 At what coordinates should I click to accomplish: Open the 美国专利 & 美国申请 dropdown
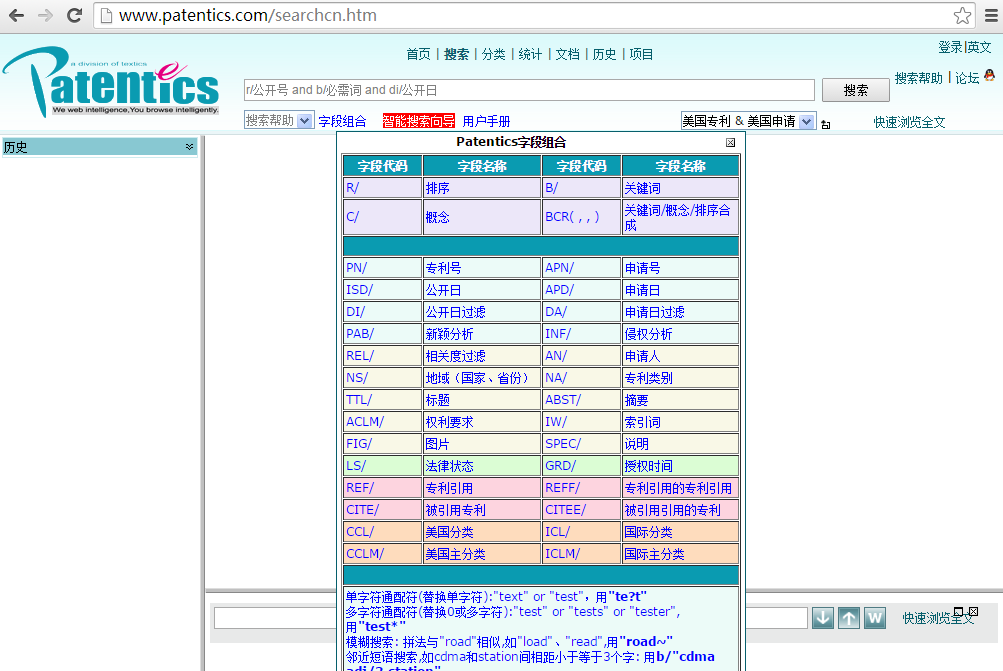coord(748,121)
